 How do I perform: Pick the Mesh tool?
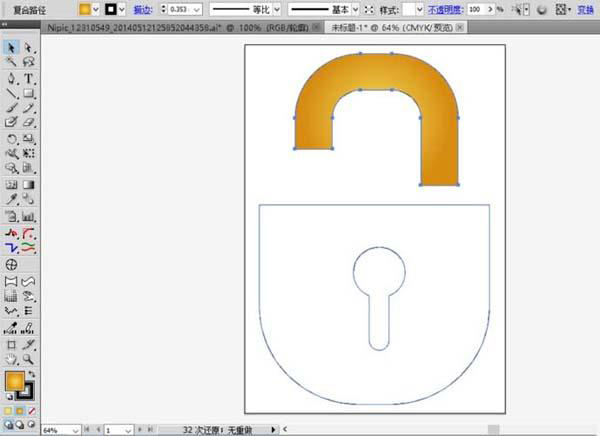click(11, 185)
